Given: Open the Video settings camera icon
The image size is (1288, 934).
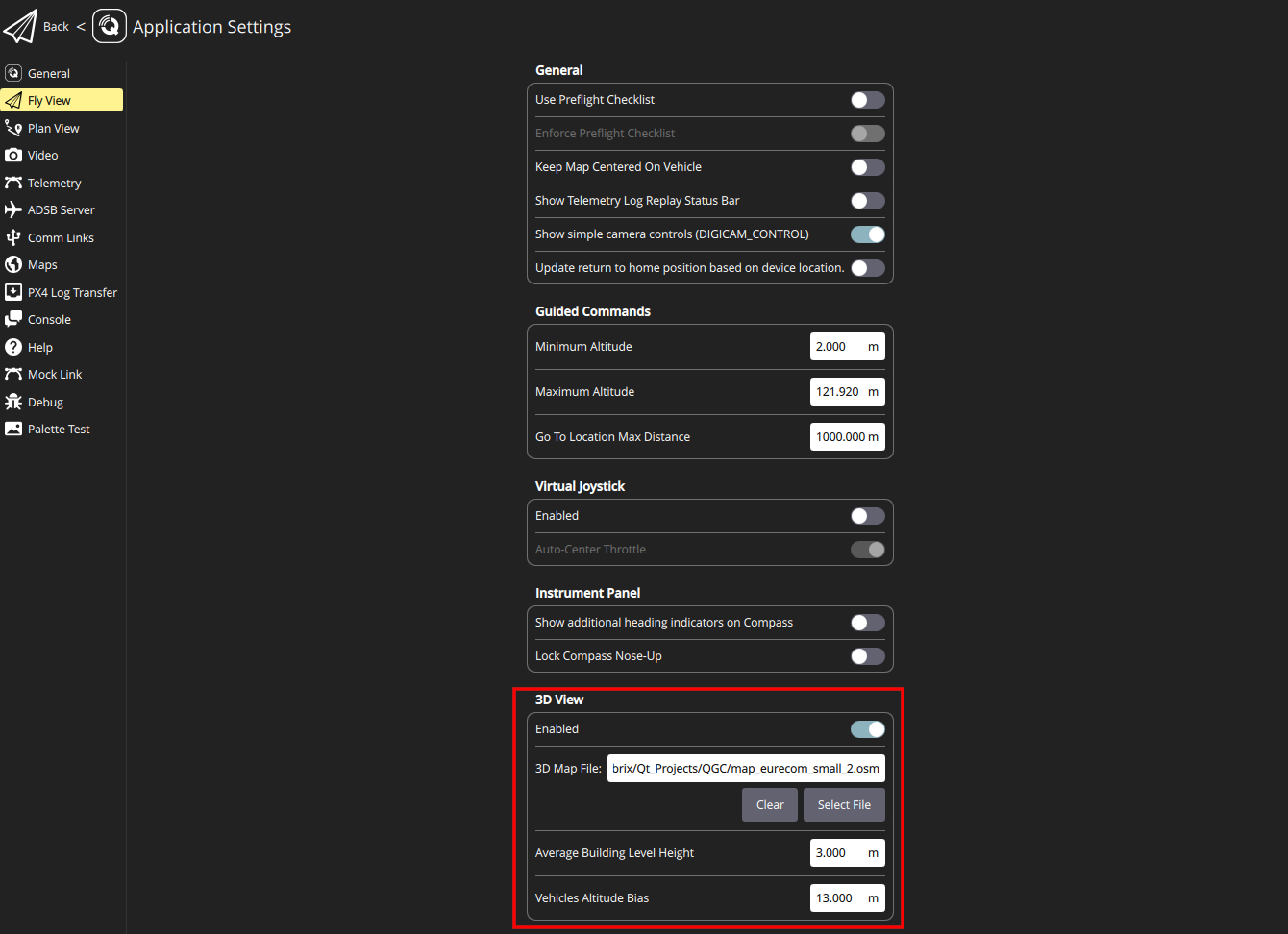Looking at the screenshot, I should [13, 155].
